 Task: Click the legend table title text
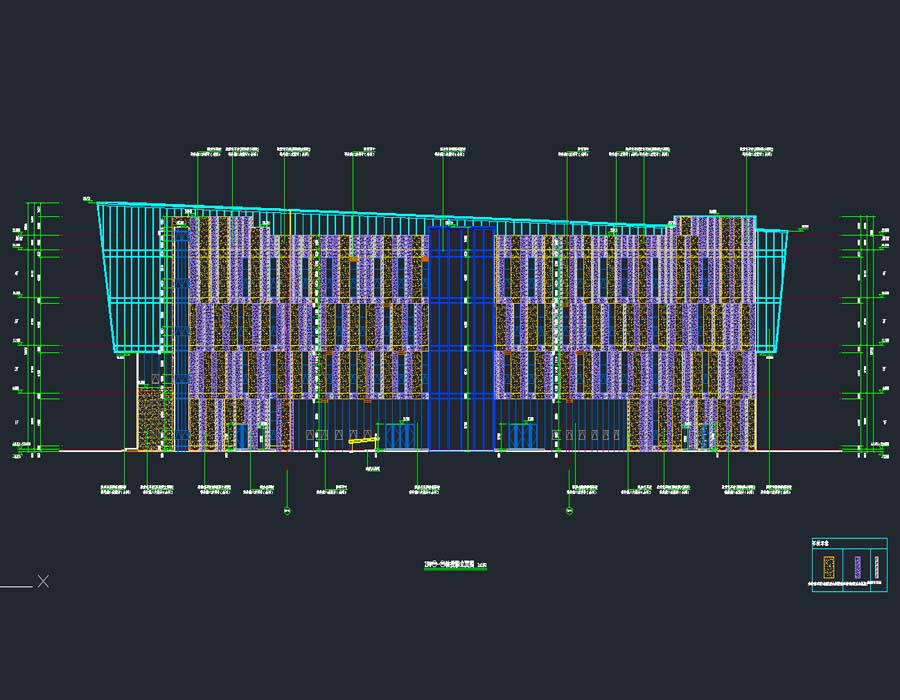pyautogui.click(x=821, y=545)
